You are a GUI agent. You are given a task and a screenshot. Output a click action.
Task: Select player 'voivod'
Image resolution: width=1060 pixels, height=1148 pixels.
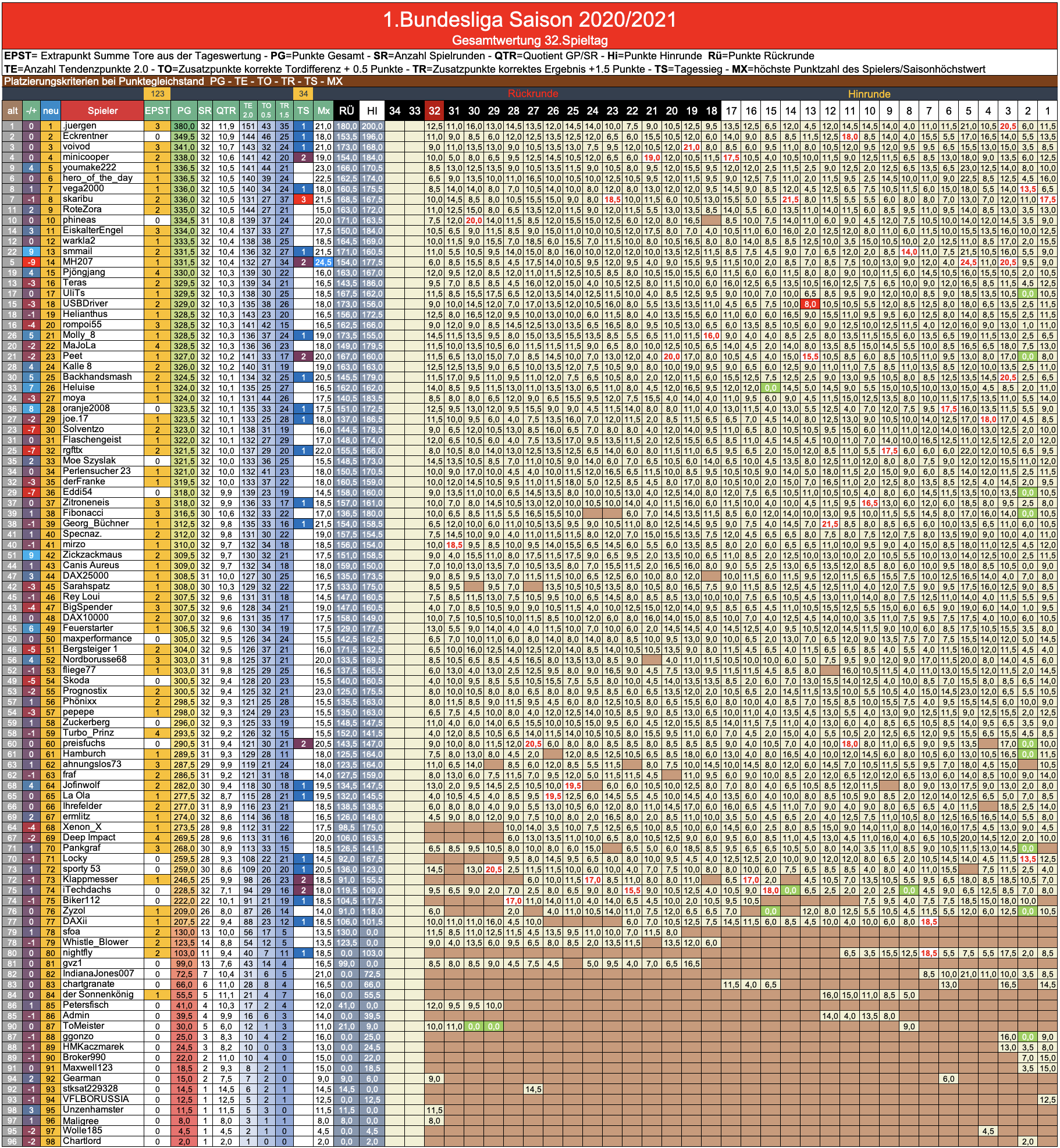click(x=102, y=147)
